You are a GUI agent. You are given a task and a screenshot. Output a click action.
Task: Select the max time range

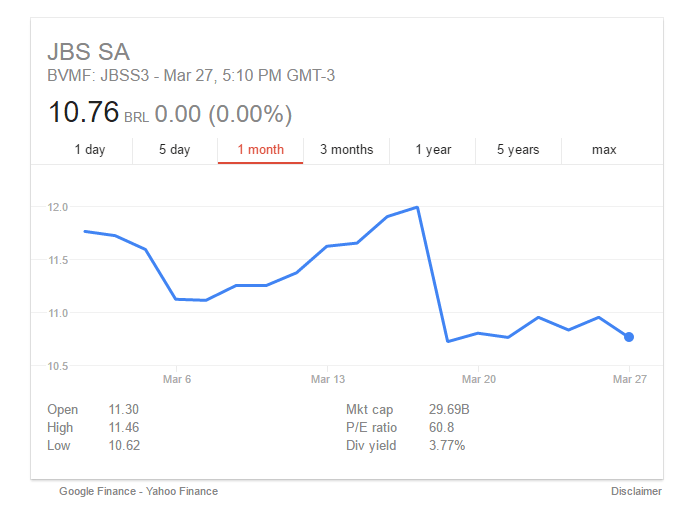(604, 150)
